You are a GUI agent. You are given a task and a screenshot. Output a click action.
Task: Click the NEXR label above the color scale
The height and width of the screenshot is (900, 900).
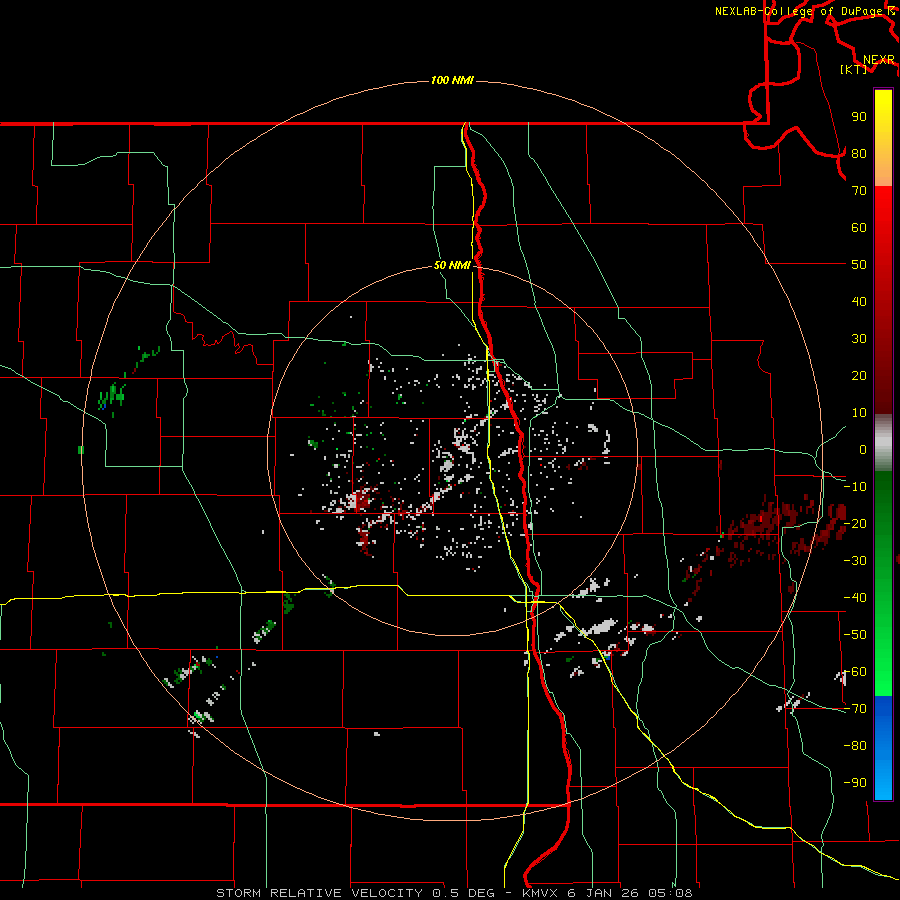point(879,60)
